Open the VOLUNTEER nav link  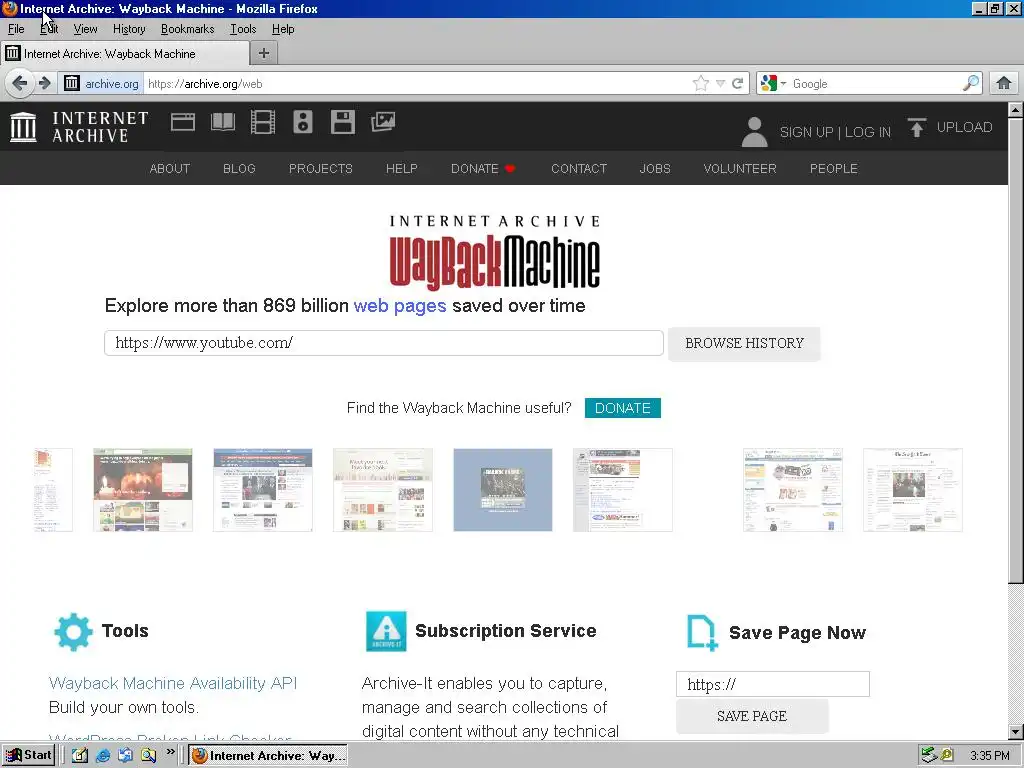coord(740,168)
